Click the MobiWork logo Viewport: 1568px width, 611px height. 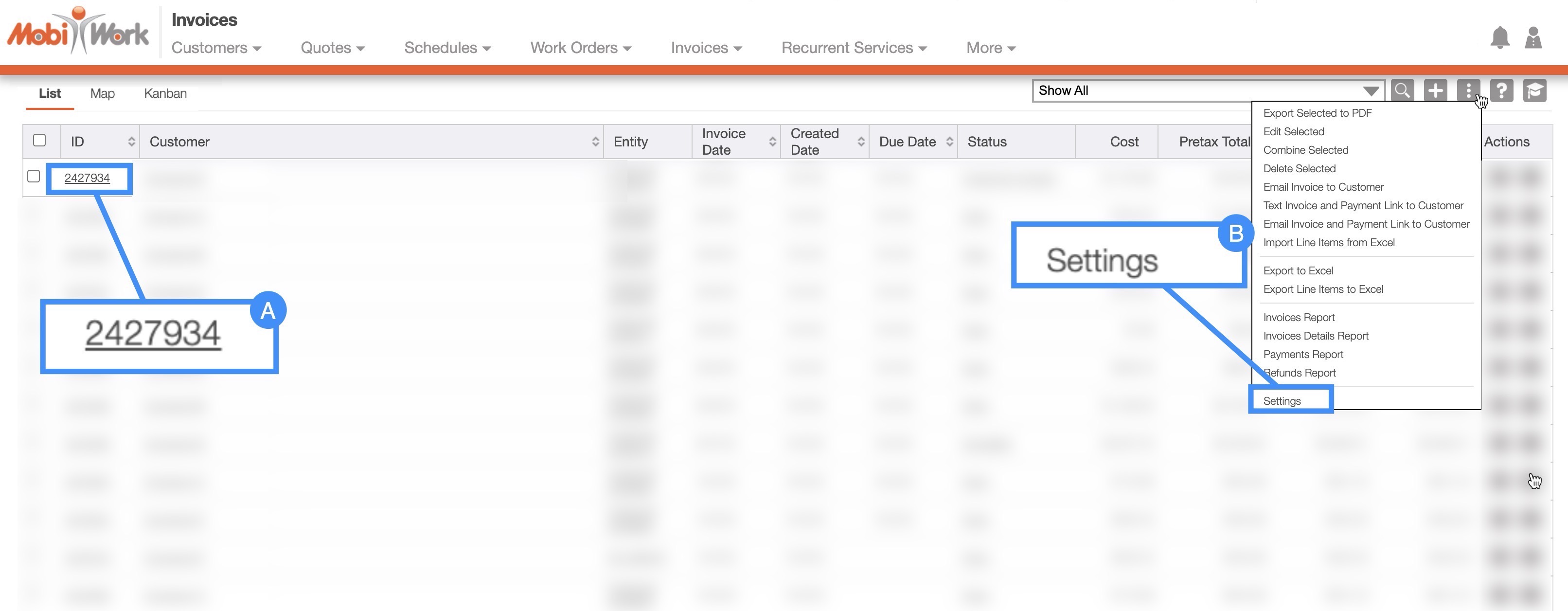(x=78, y=32)
